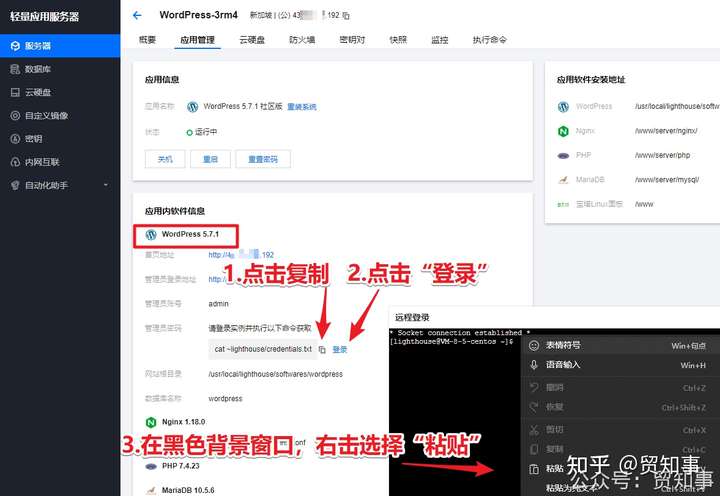Choose 复制 from the context menu
The image size is (720, 496).
pyautogui.click(x=620, y=449)
